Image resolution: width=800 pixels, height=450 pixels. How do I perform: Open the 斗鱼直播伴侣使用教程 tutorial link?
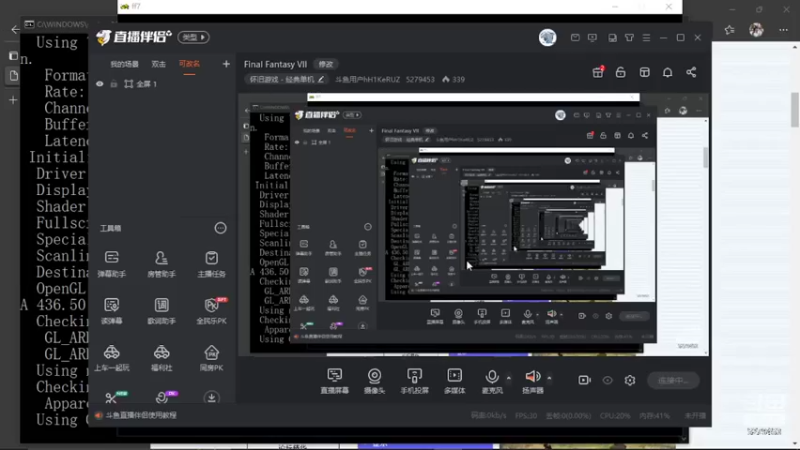(140, 415)
